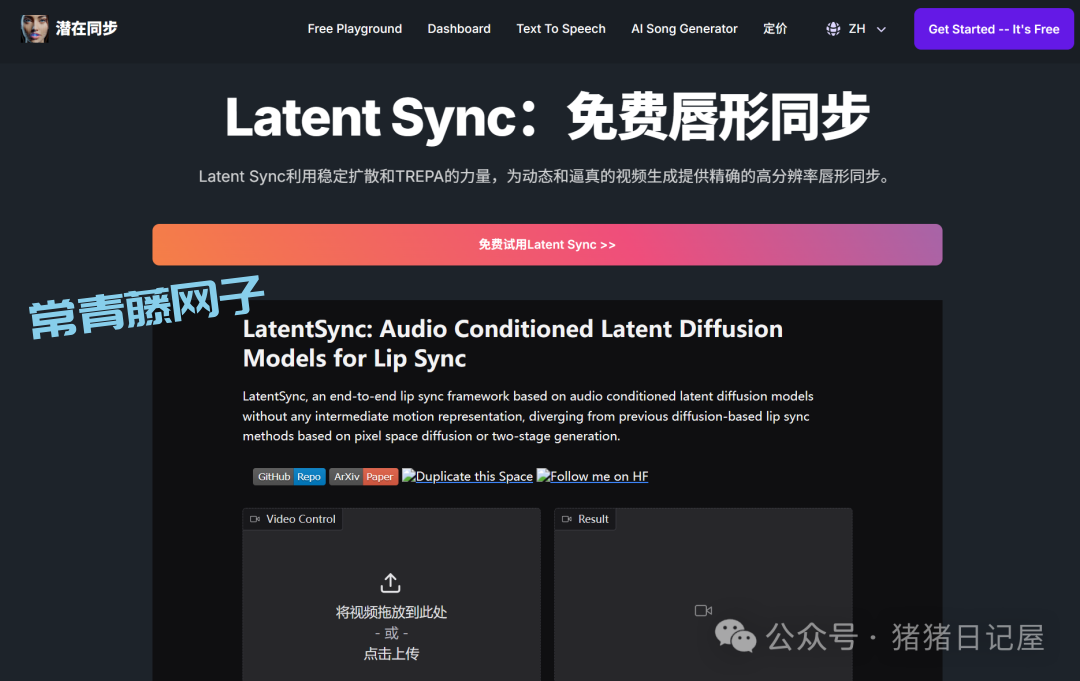The width and height of the screenshot is (1080, 681).
Task: Click the video camera icon in Result panel
Action: click(703, 610)
